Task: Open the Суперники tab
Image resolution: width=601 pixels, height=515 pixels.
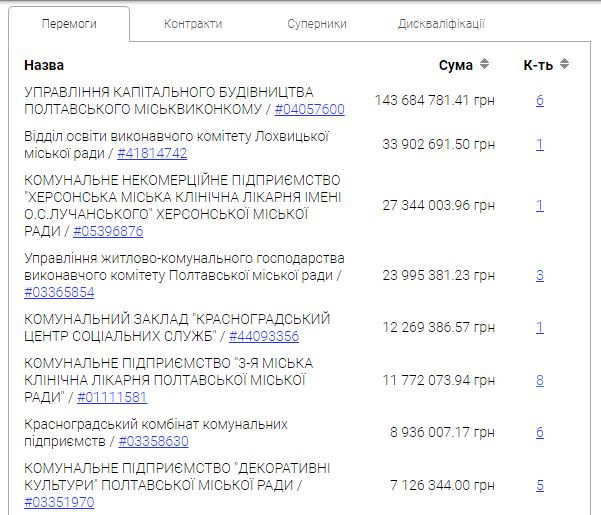Action: [316, 24]
